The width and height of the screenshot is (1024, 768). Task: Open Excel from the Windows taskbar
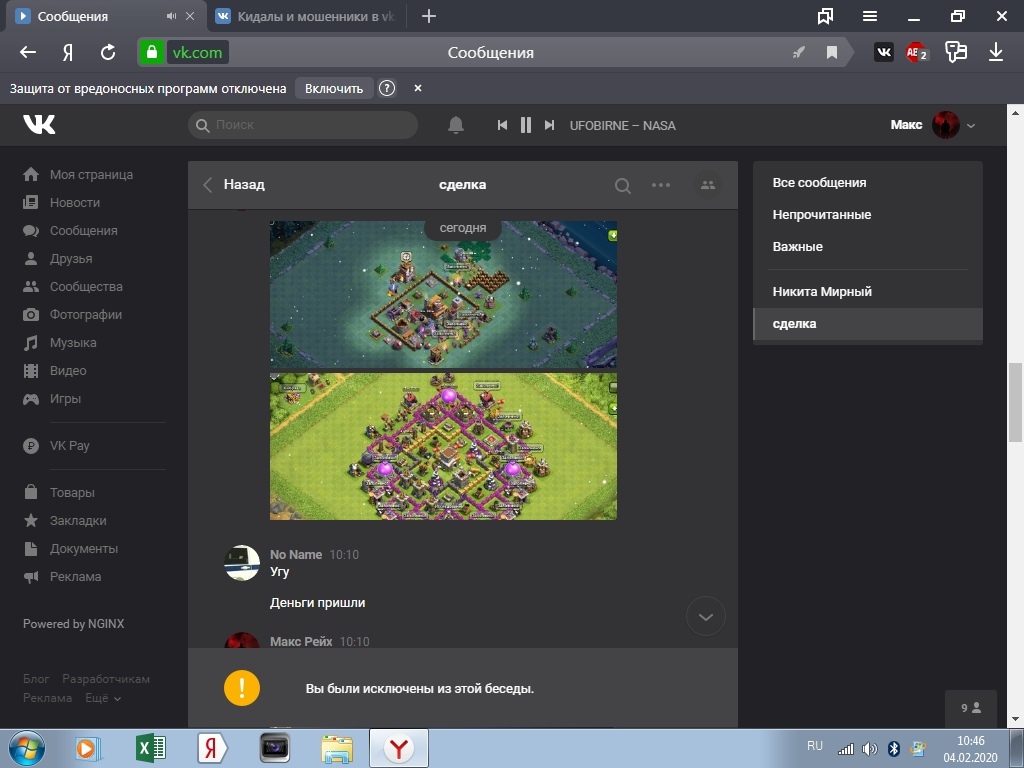(x=150, y=748)
